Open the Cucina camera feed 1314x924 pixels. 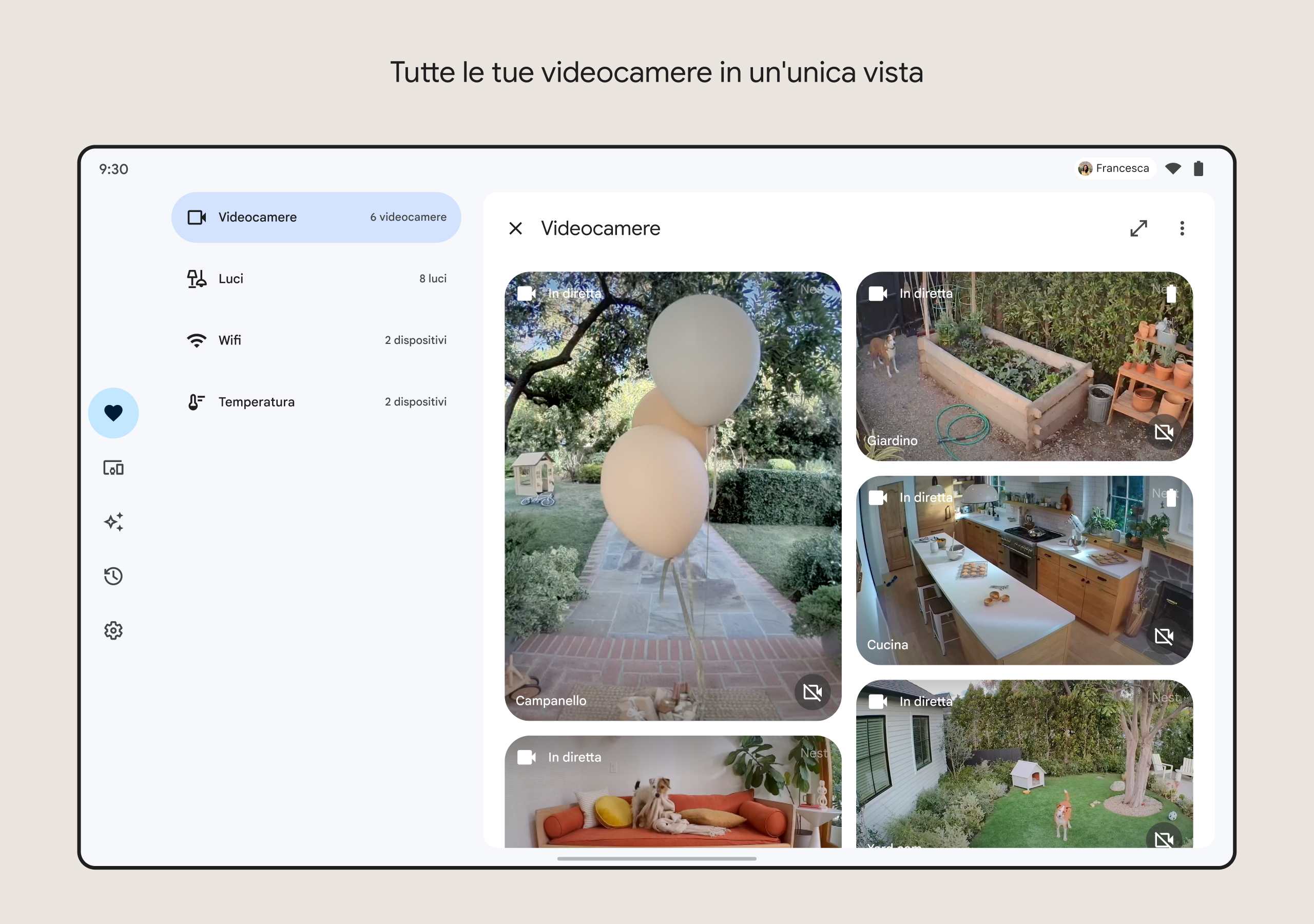tap(1024, 570)
